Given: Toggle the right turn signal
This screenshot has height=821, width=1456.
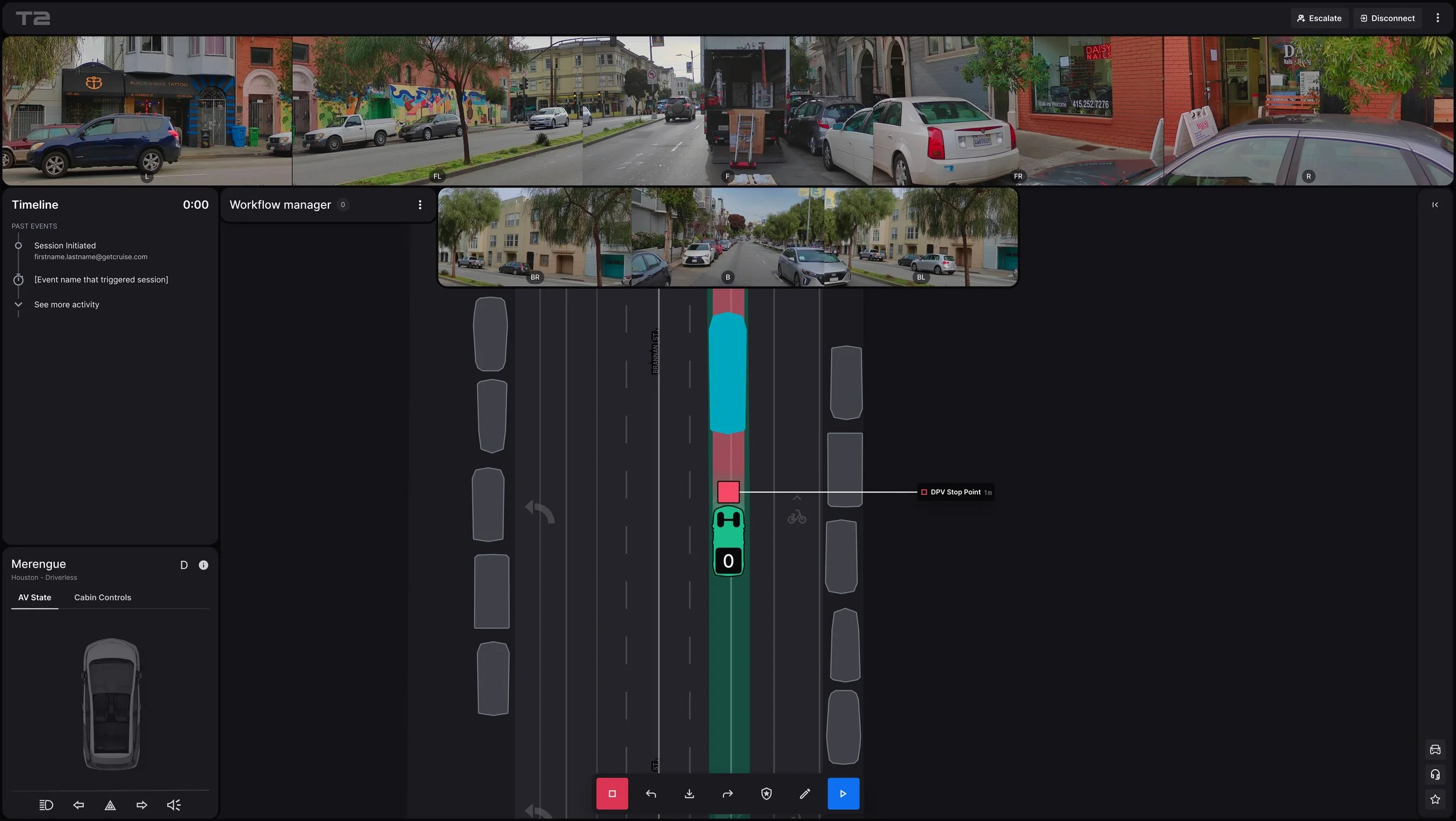Looking at the screenshot, I should (x=142, y=805).
